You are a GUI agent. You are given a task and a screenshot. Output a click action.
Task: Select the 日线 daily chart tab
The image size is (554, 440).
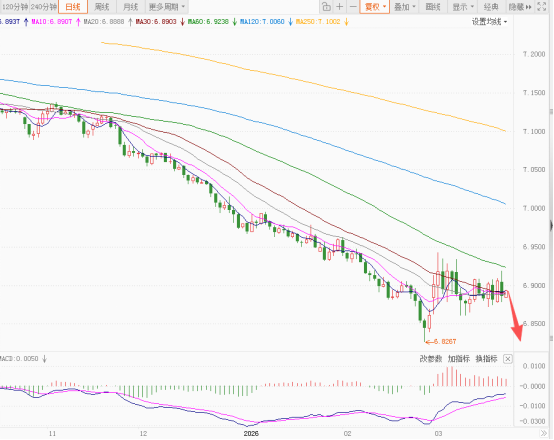tap(73, 7)
